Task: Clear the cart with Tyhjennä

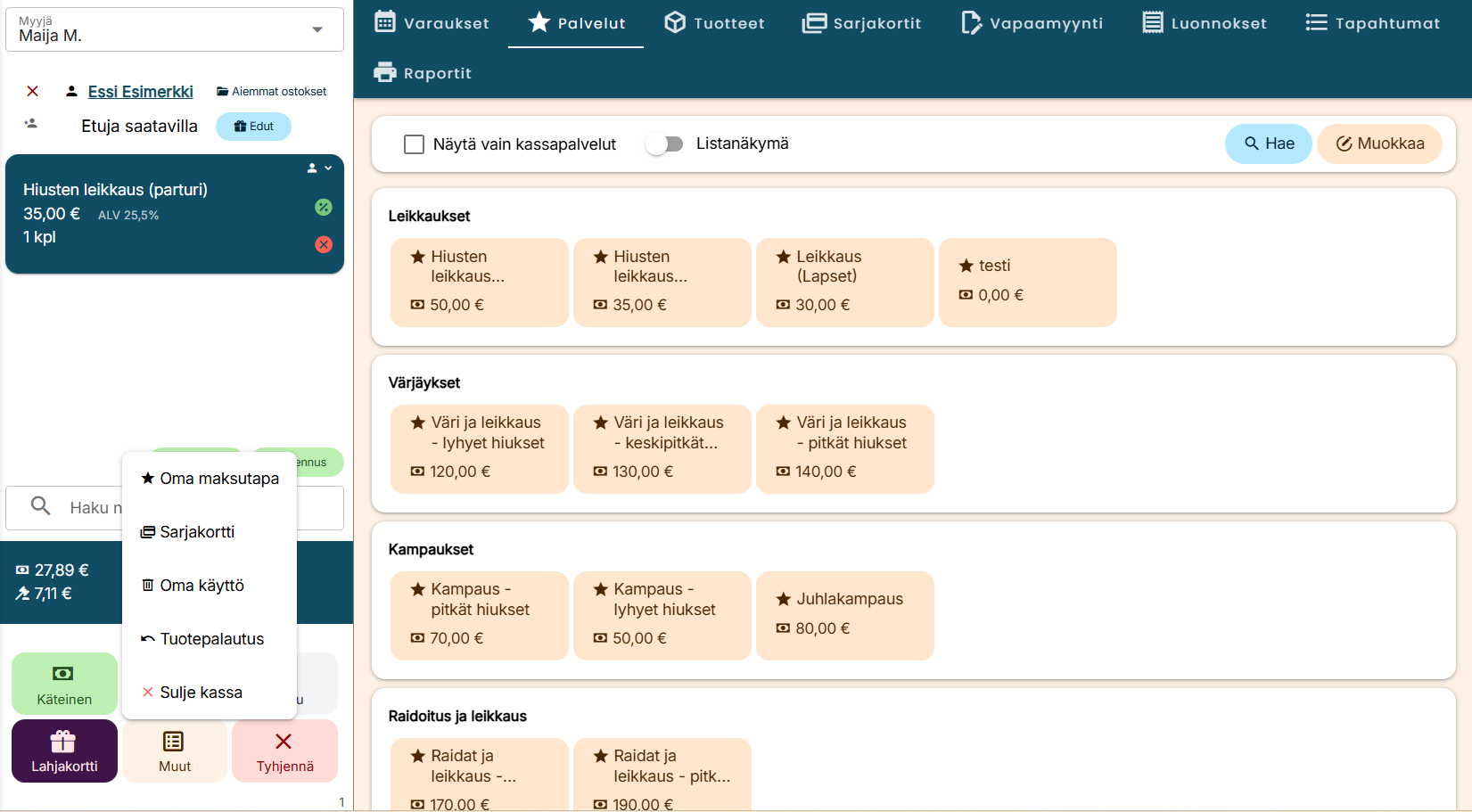Action: 284,750
